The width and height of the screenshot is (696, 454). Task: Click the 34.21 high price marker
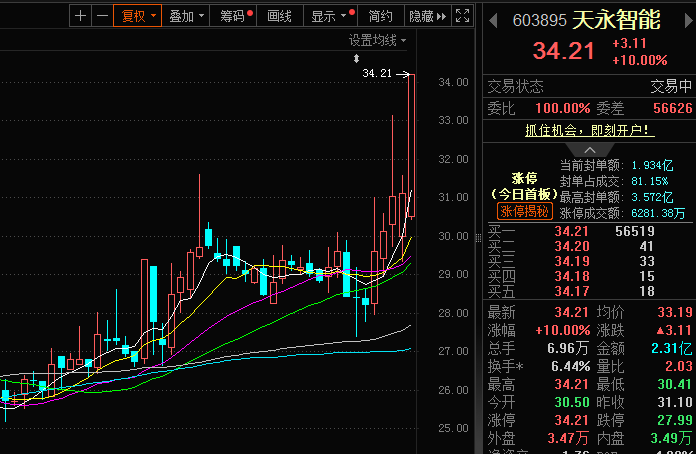tap(377, 73)
